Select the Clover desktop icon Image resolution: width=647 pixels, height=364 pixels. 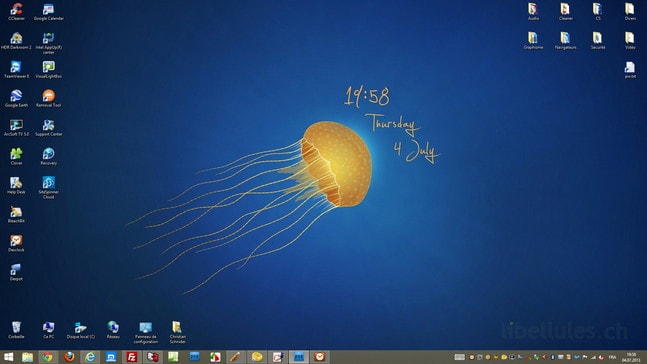pos(17,156)
